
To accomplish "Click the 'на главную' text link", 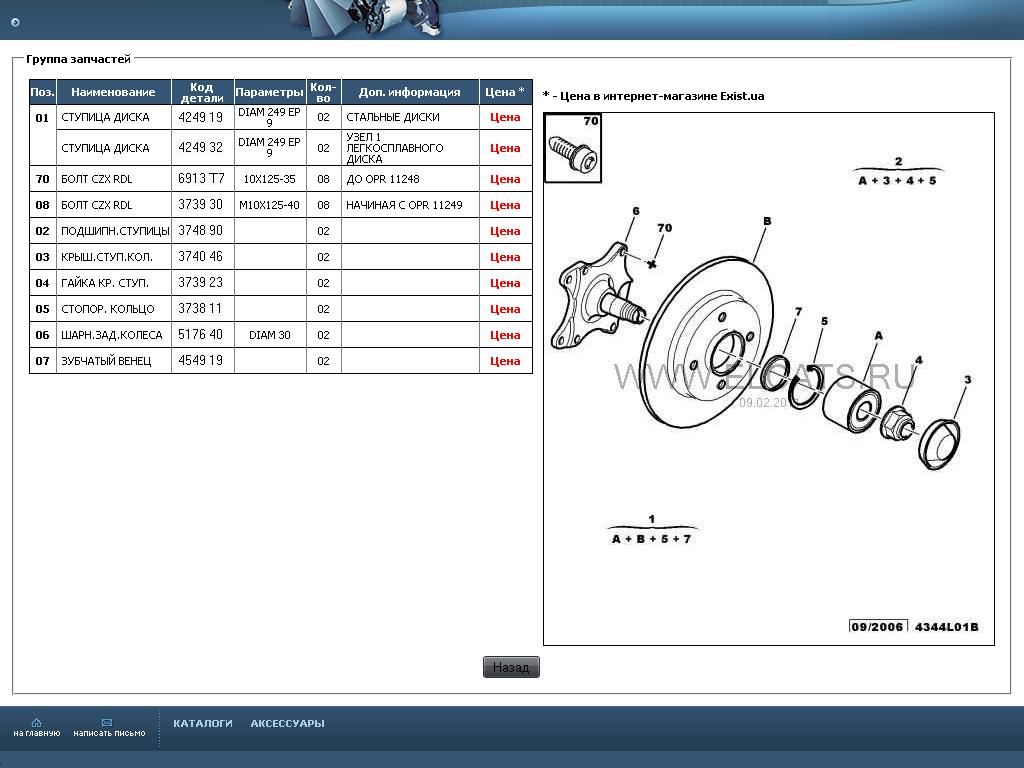I will [x=37, y=733].
